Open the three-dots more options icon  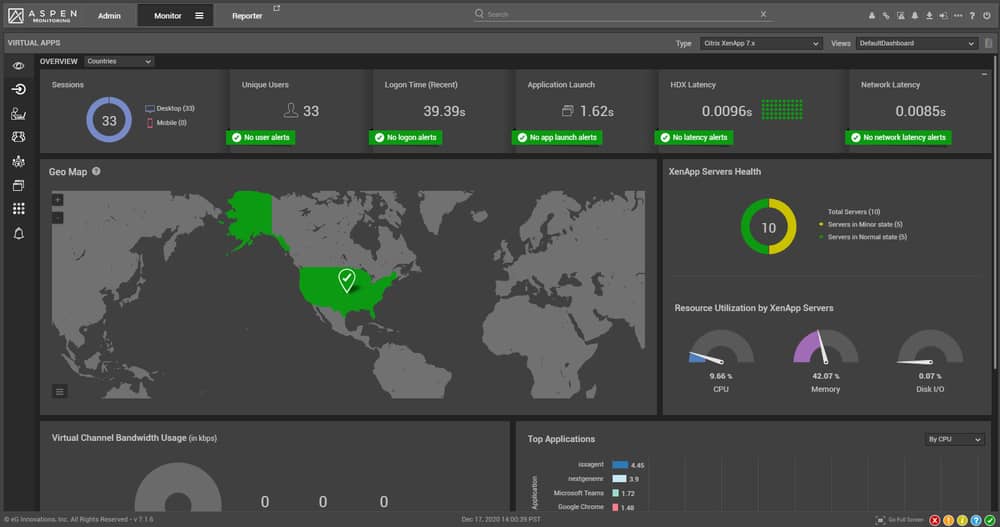pyautogui.click(x=958, y=15)
